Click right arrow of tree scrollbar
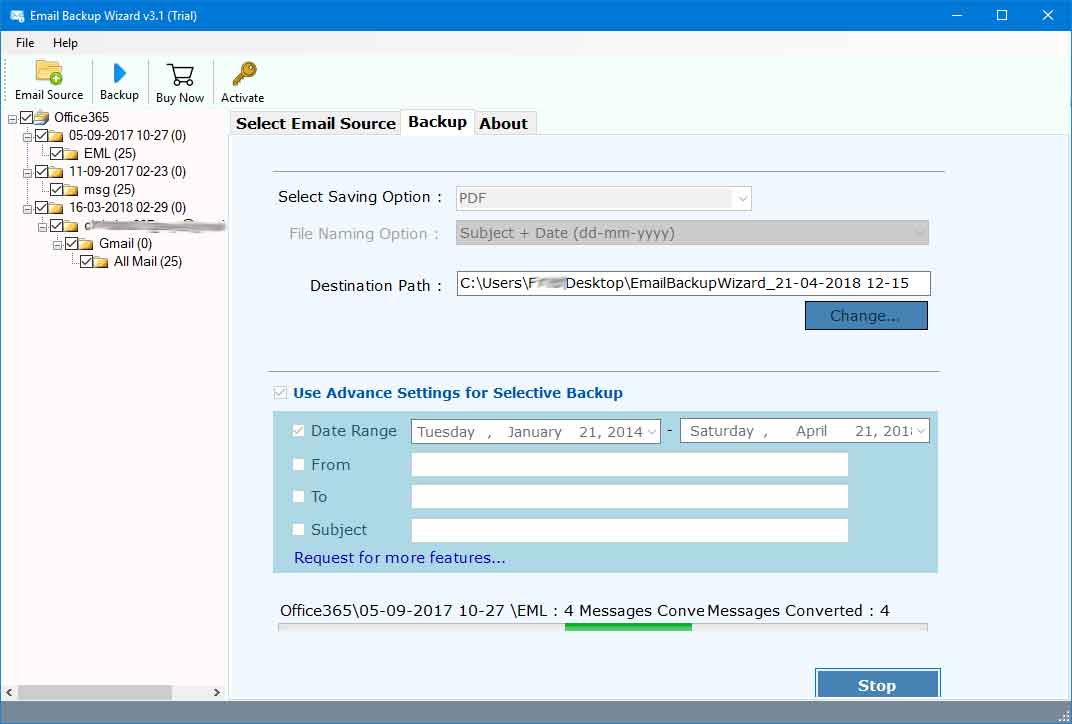This screenshot has width=1072, height=724. point(217,693)
